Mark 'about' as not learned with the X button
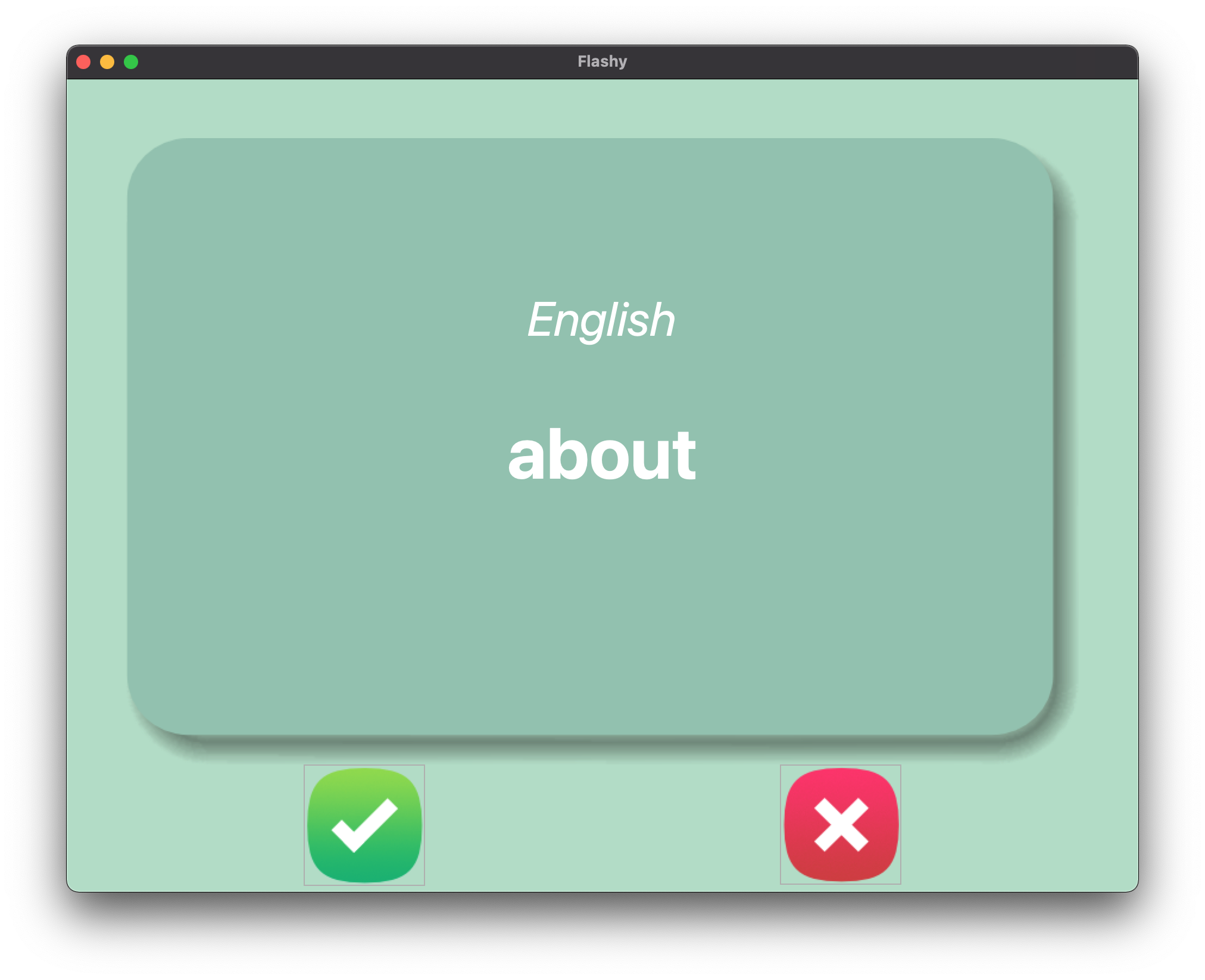 click(841, 825)
